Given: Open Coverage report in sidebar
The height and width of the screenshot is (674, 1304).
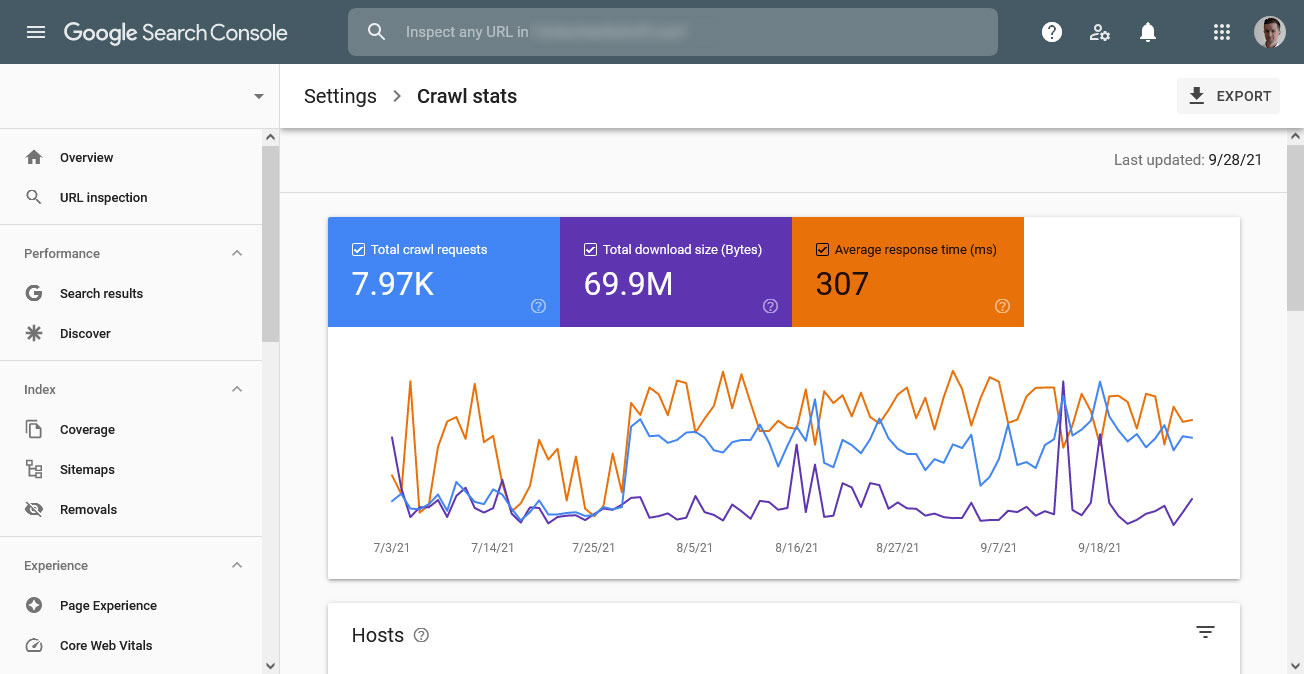Looking at the screenshot, I should click(x=87, y=430).
